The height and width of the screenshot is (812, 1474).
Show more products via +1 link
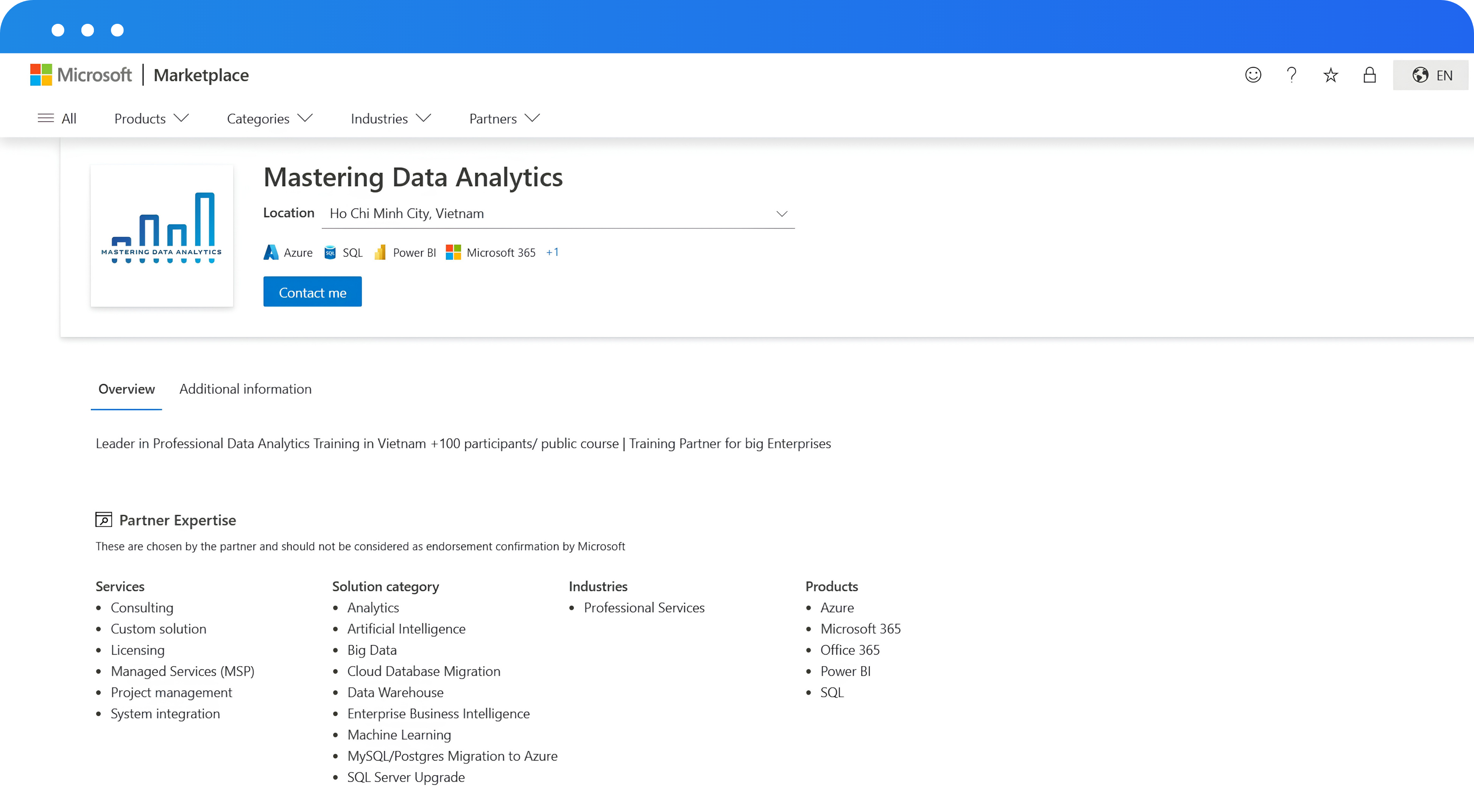point(552,252)
